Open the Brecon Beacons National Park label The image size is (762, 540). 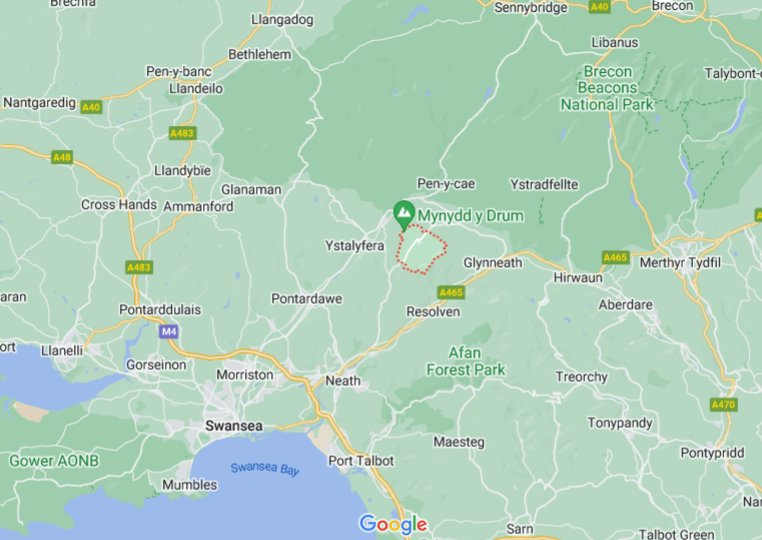[607, 88]
